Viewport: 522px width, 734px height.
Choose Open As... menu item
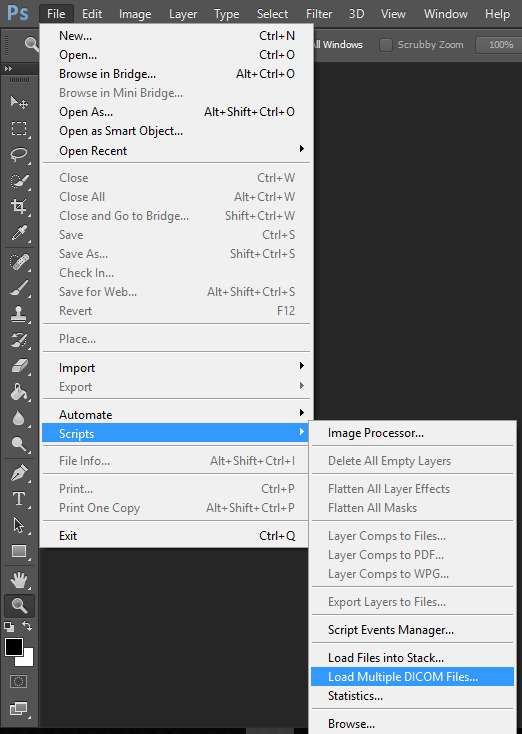tap(176, 112)
